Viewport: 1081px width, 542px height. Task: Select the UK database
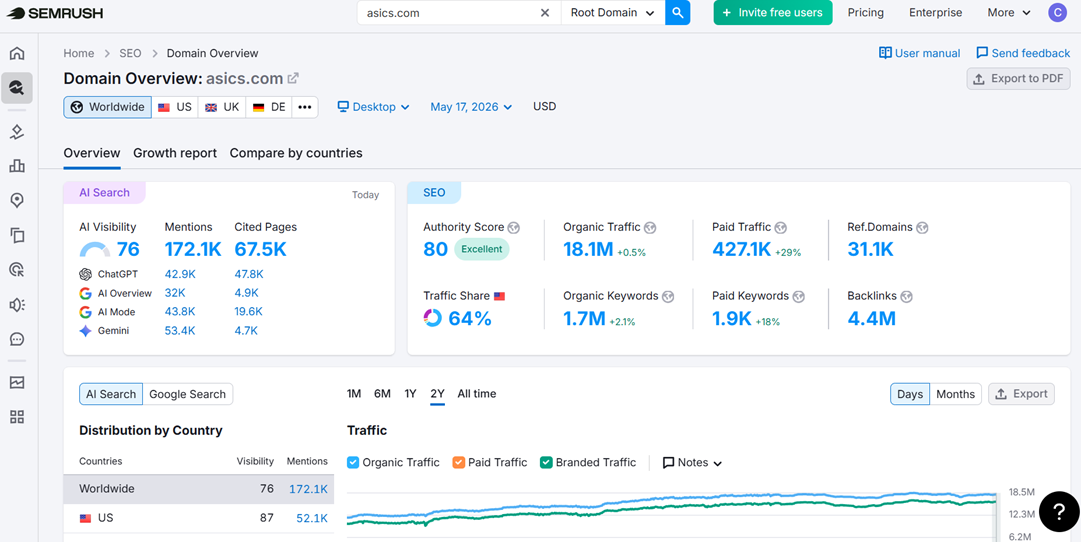[222, 107]
